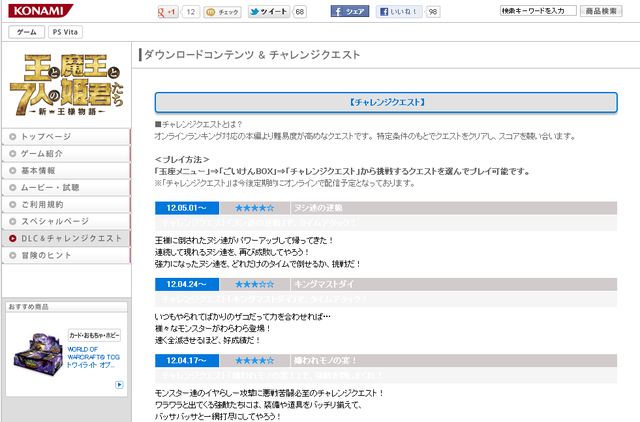Go to トップページ in sidebar
Viewport: 640px width, 422px height.
[x=66, y=136]
